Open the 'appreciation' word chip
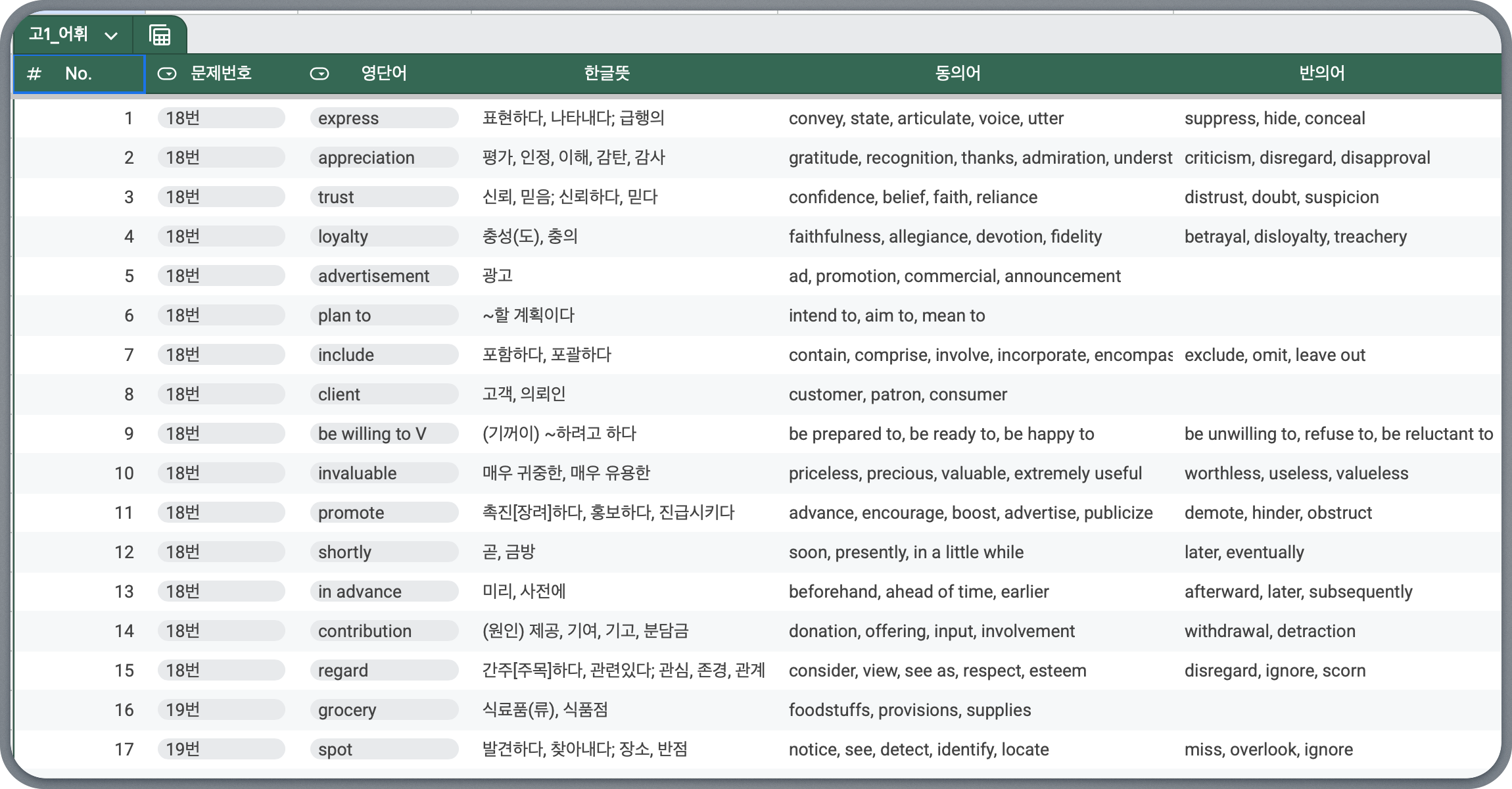Image resolution: width=1512 pixels, height=789 pixels. click(x=384, y=158)
